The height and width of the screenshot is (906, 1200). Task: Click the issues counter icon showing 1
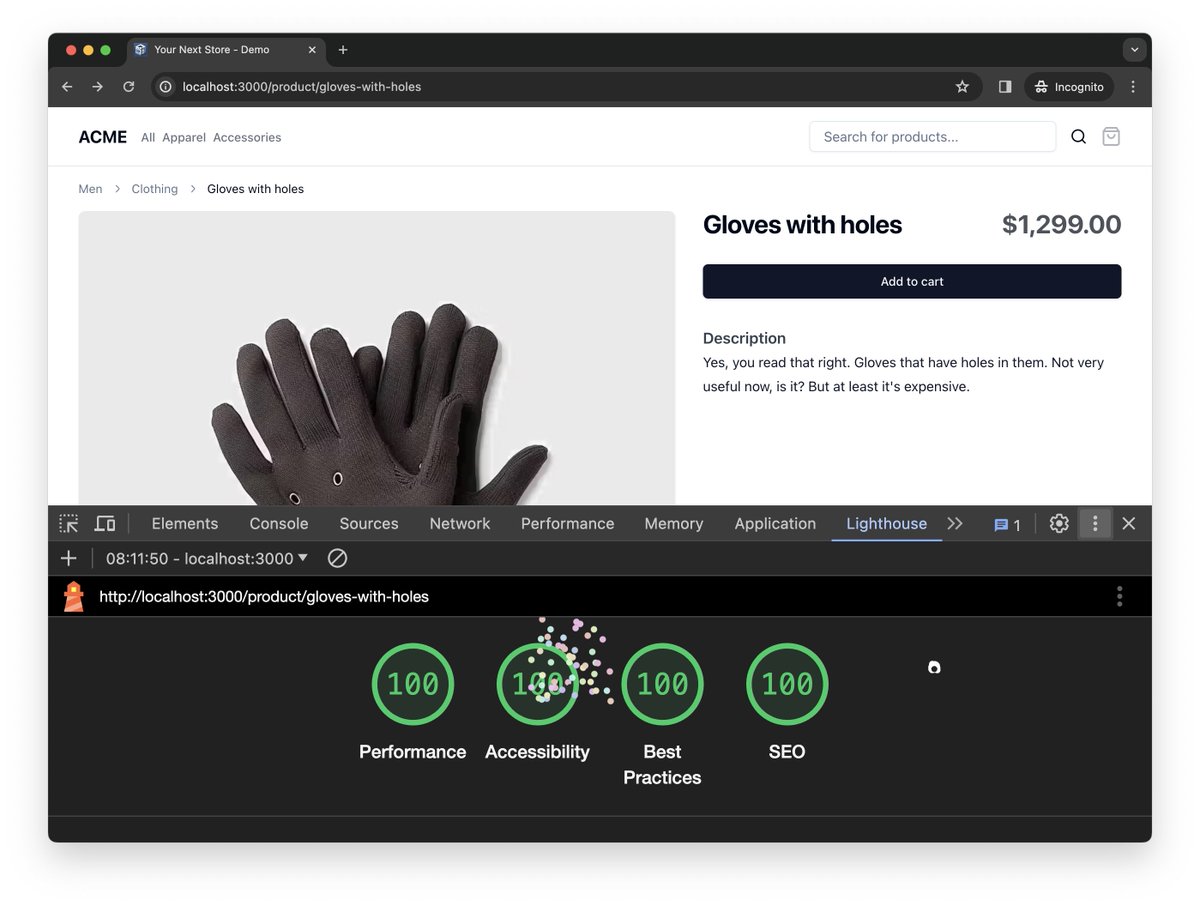pyautogui.click(x=1000, y=523)
